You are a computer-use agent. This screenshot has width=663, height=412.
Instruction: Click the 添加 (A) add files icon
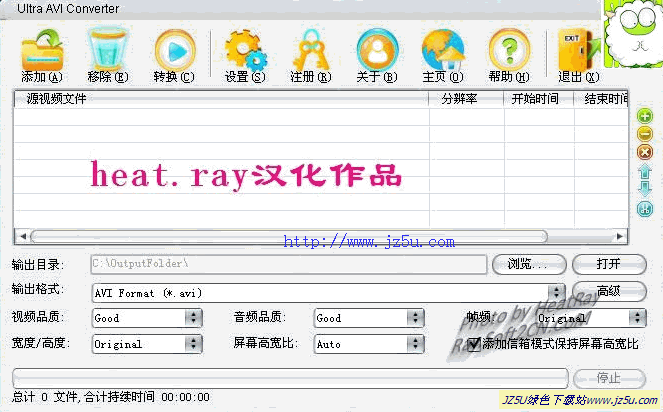coord(42,51)
